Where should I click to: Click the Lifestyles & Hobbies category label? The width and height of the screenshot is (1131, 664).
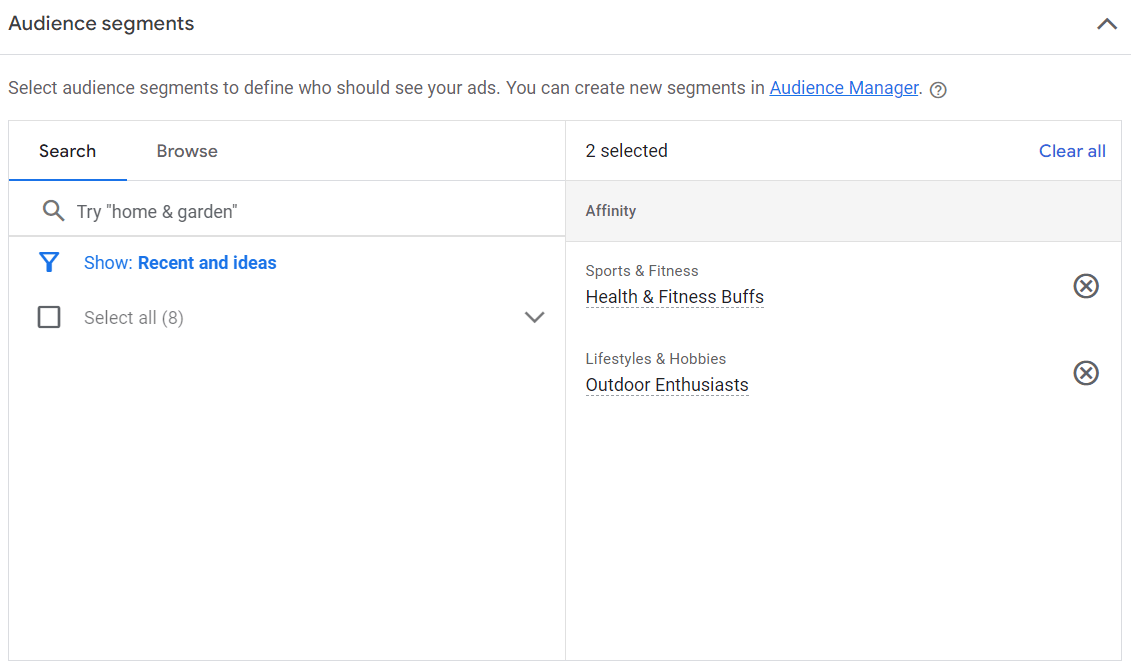click(x=655, y=358)
